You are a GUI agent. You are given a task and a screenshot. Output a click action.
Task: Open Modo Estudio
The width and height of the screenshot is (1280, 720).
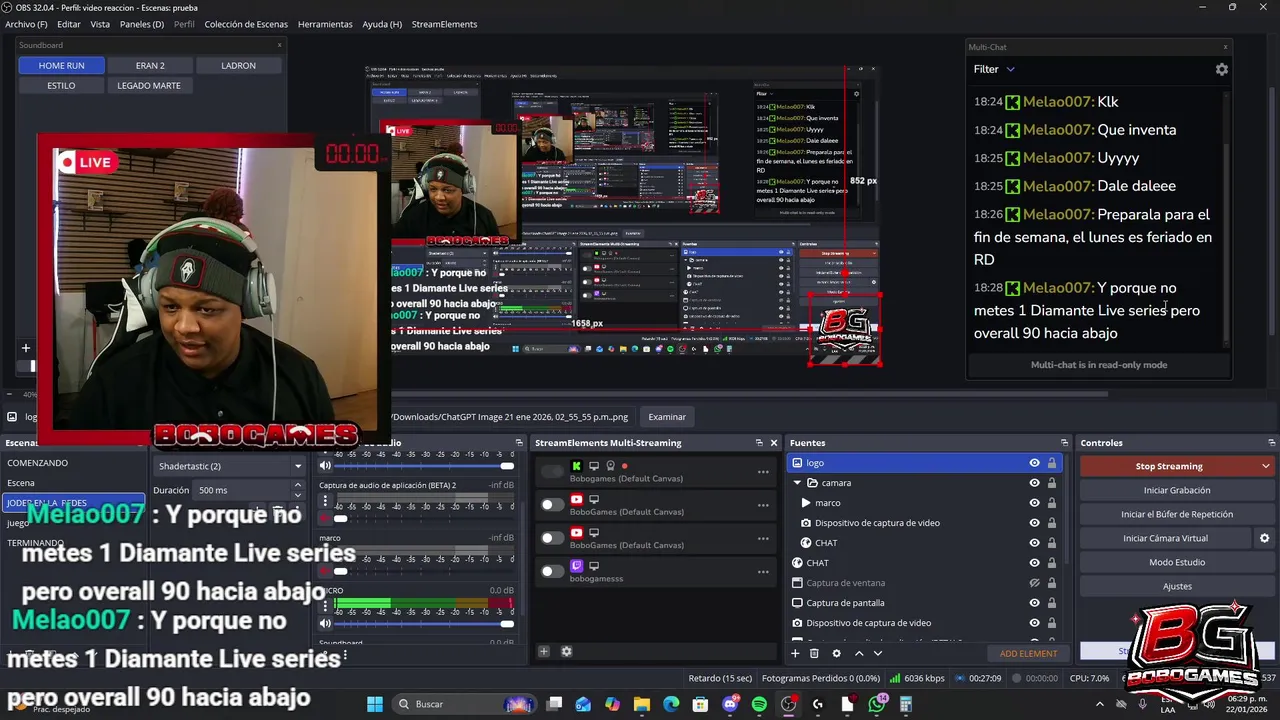pos(1177,562)
